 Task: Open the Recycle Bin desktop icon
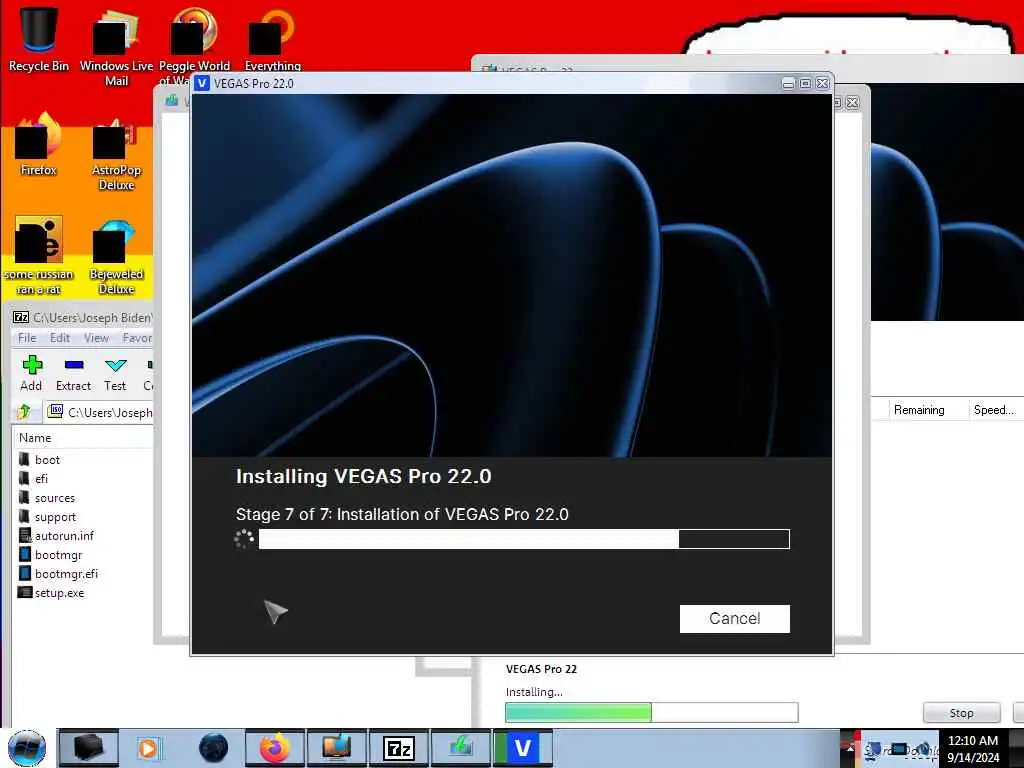coord(39,39)
